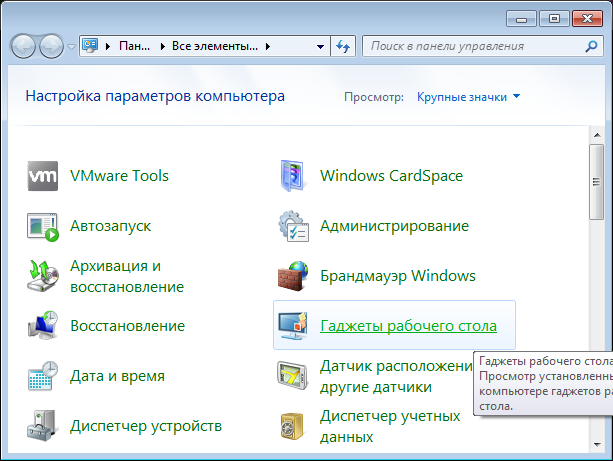Refresh the address bar view
613x461 pixels.
pos(343,46)
